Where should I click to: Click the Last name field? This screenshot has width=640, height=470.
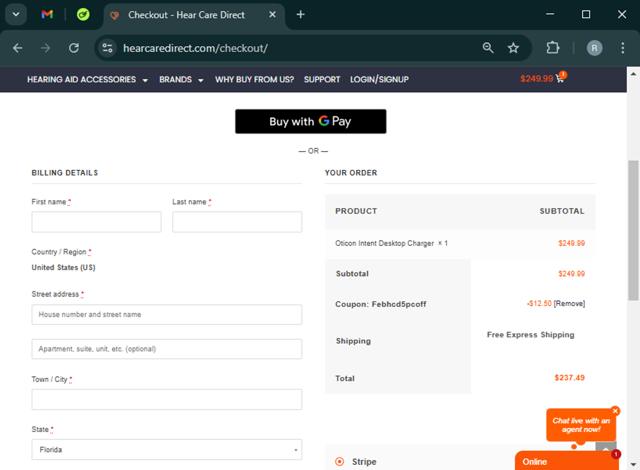click(237, 222)
